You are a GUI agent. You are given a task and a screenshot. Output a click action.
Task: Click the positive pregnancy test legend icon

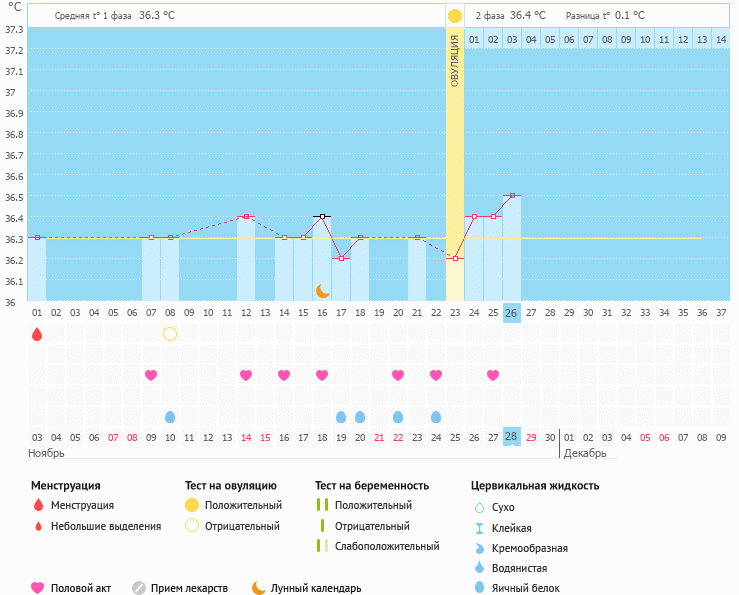point(322,505)
